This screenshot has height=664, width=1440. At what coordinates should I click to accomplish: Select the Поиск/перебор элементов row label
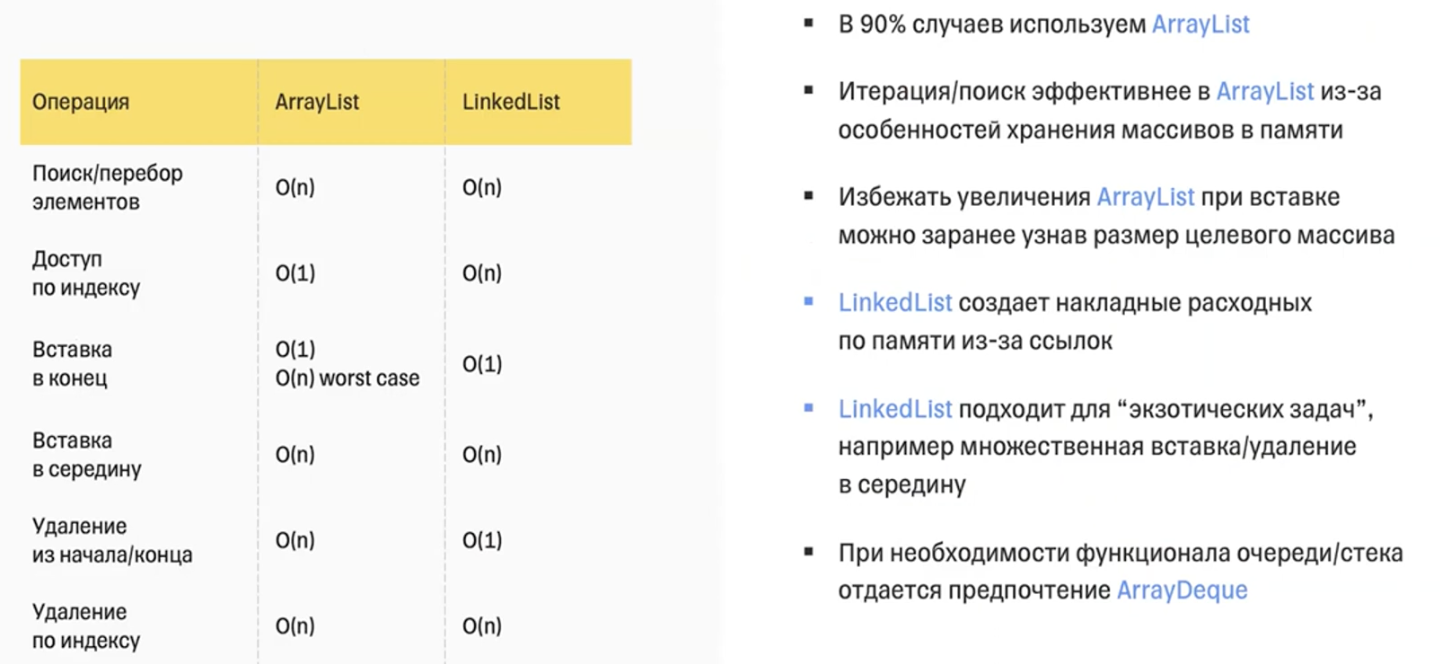[x=107, y=187]
